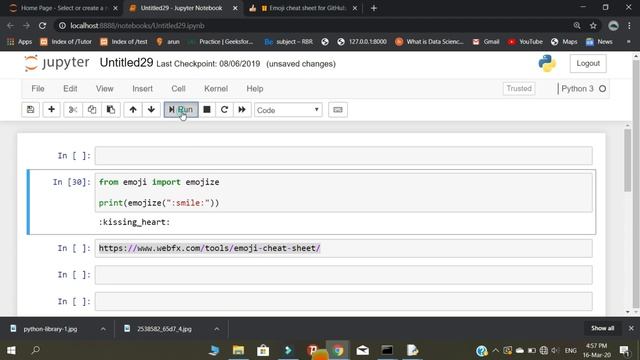
Task: Click the emojize code cell editor
Action: [343, 192]
